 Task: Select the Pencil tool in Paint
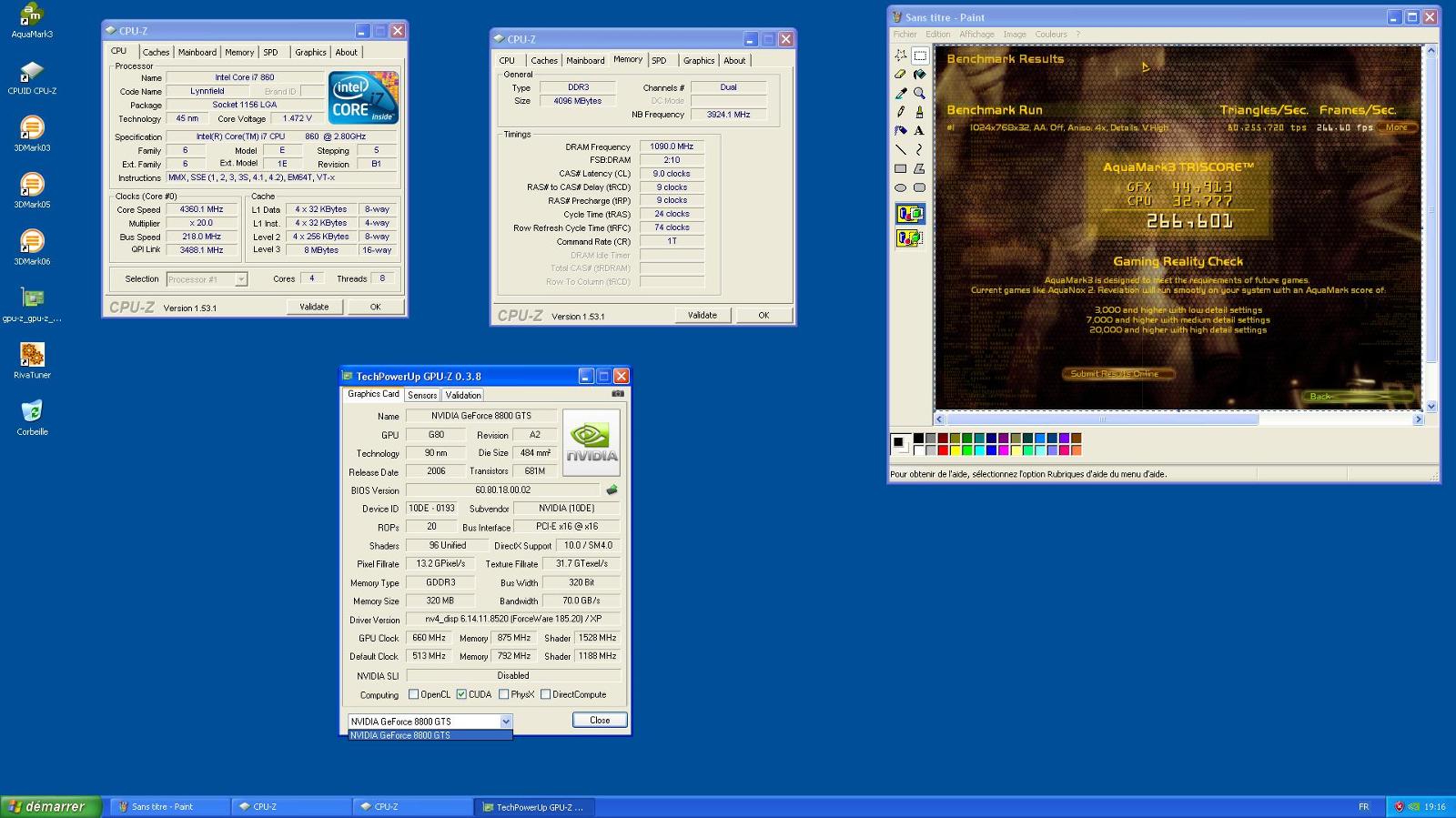click(901, 112)
